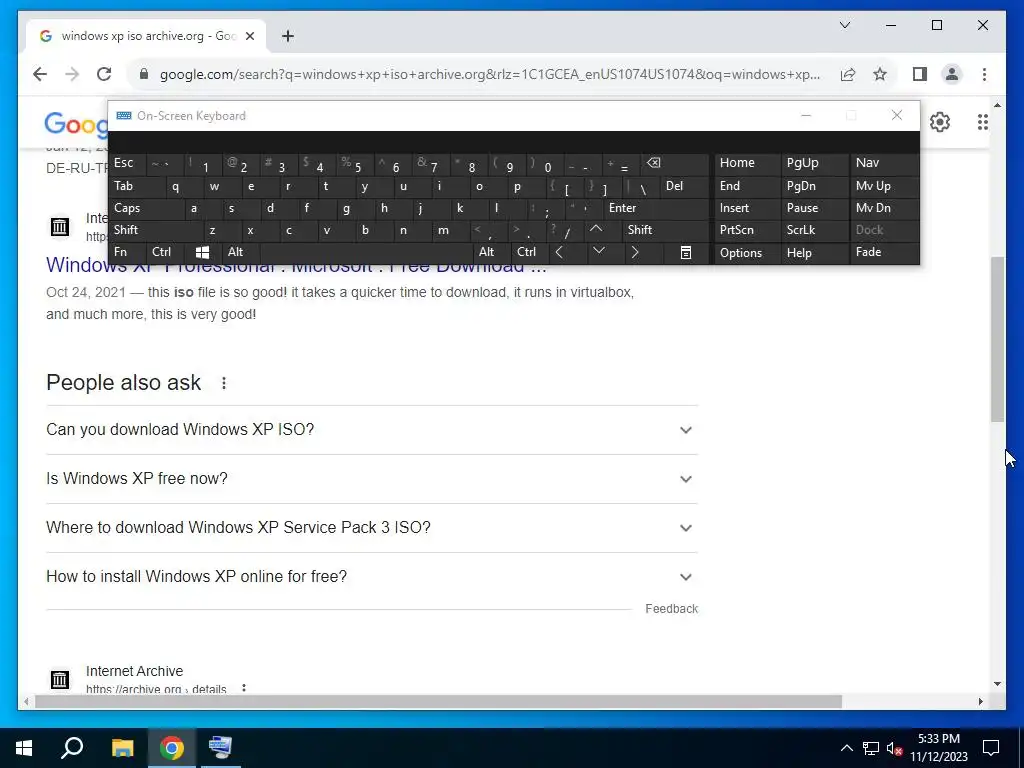Click the Esc key on keyboard

click(x=128, y=163)
